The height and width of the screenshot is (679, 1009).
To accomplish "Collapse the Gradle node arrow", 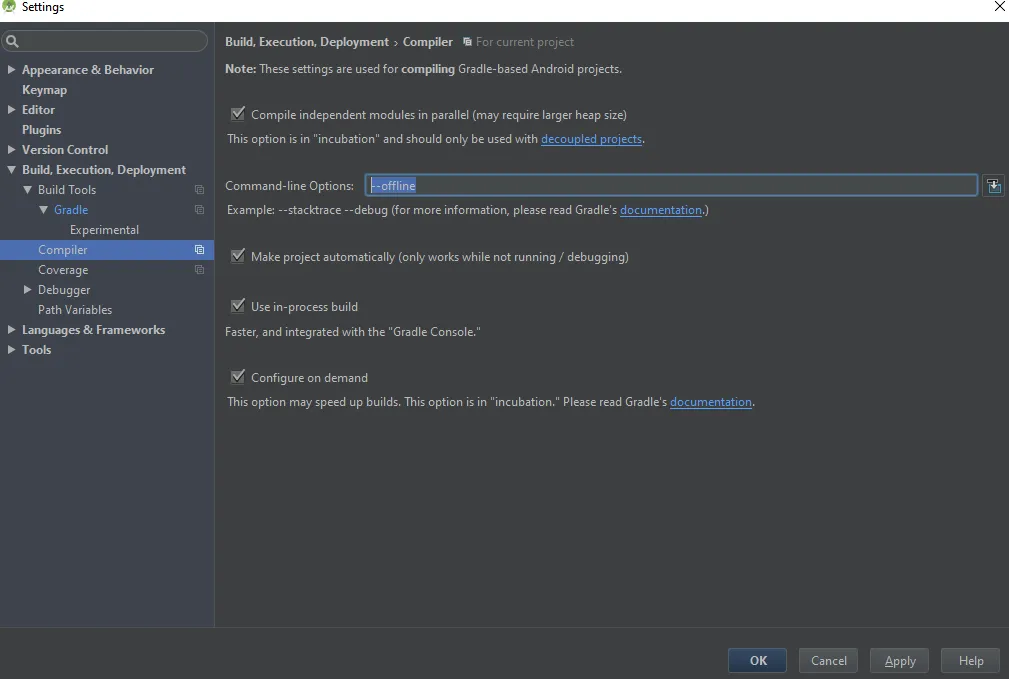I will pyautogui.click(x=43, y=210).
